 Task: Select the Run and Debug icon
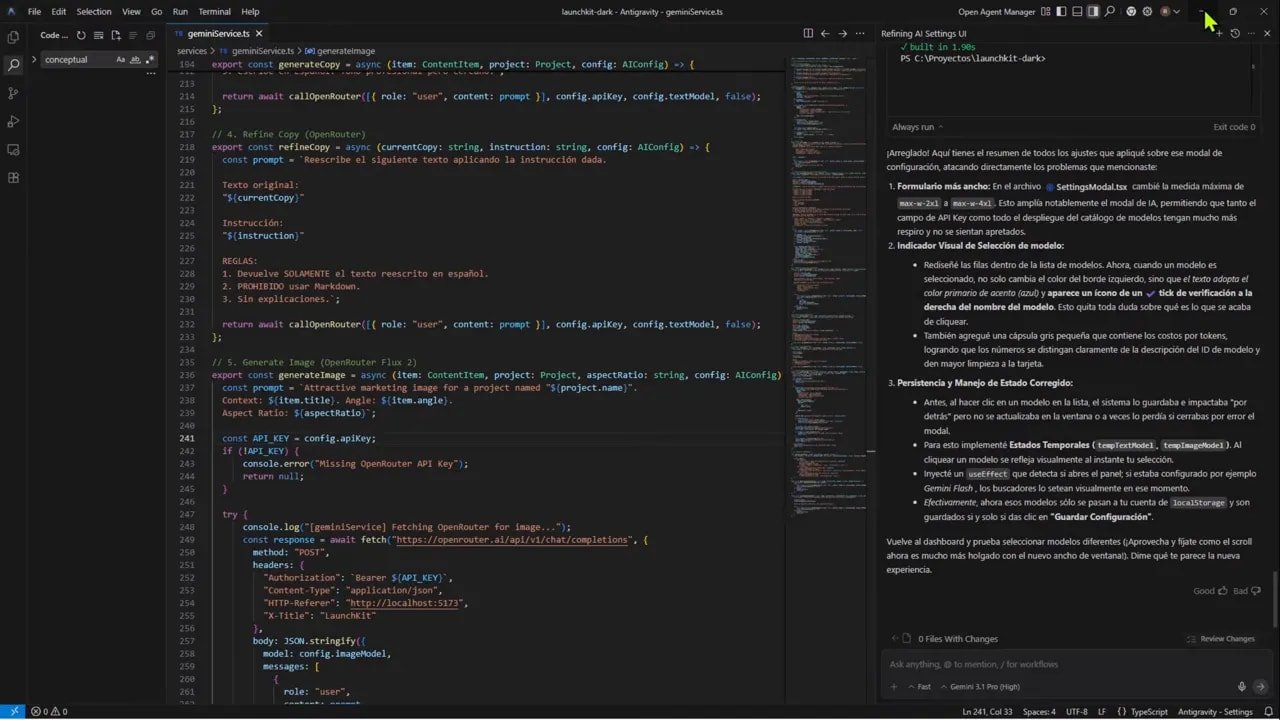pos(13,121)
